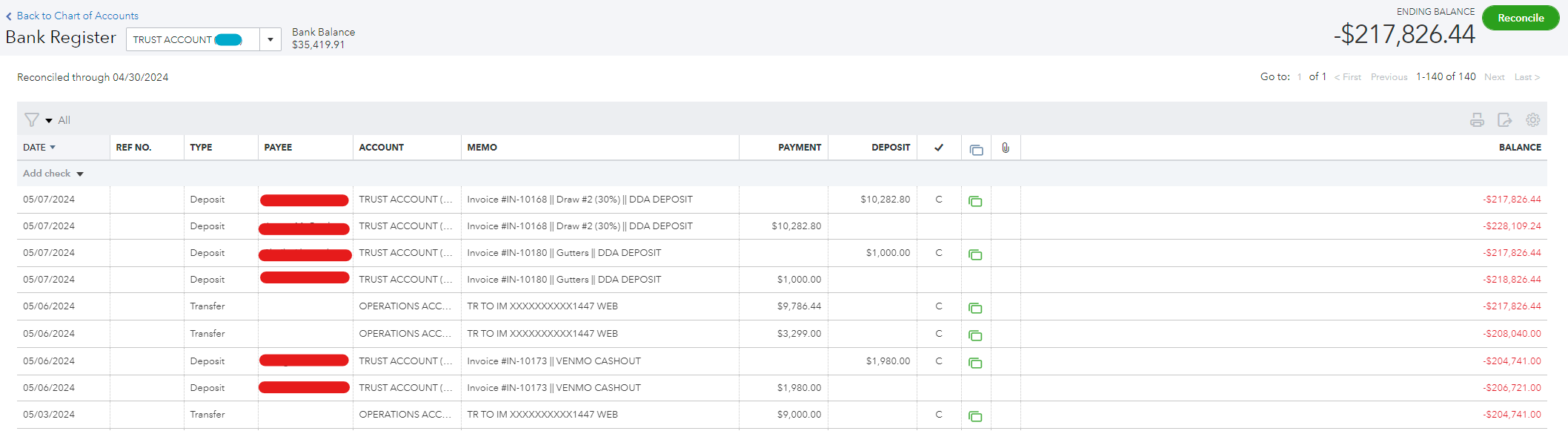Expand the Add check dropdown
1568x431 pixels.
(x=80, y=174)
